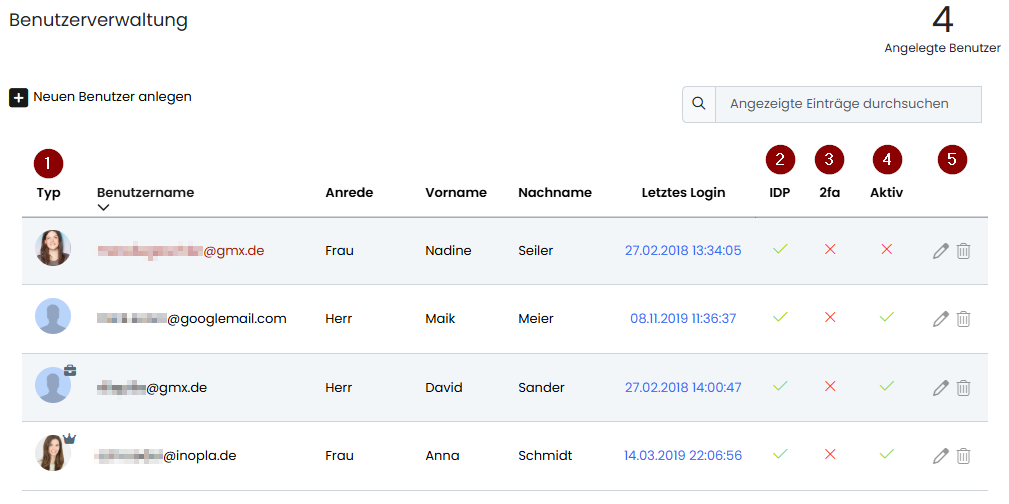The image size is (1009, 504).
Task: Sort users by Nachname column header
Action: click(554, 192)
